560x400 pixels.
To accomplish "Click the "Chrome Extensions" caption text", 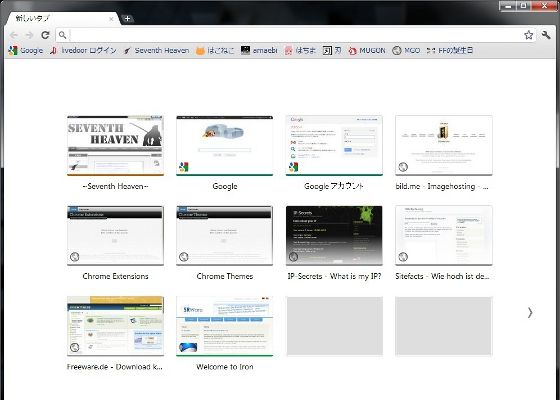I will click(x=115, y=276).
